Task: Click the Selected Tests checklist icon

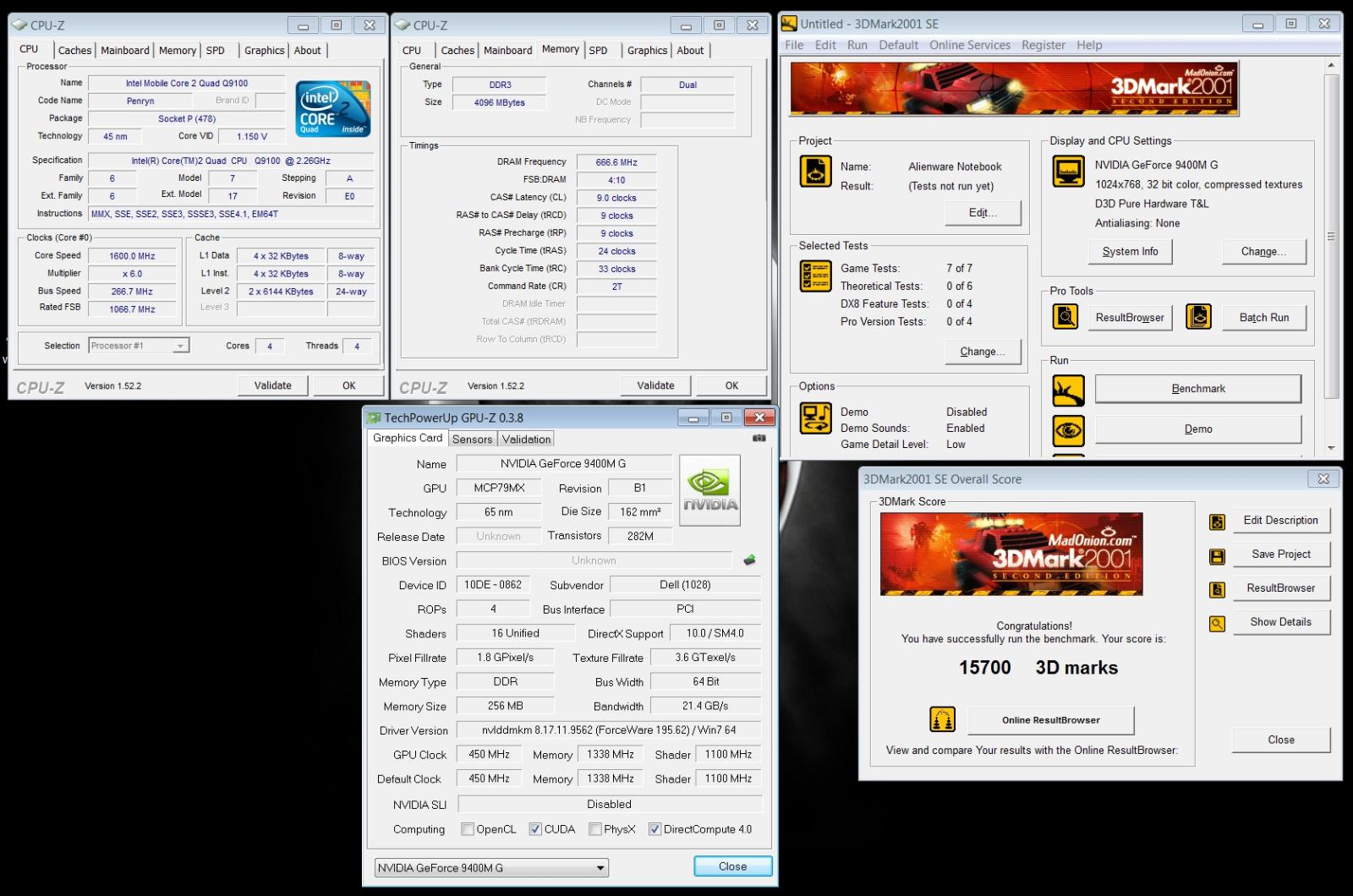Action: click(x=815, y=276)
